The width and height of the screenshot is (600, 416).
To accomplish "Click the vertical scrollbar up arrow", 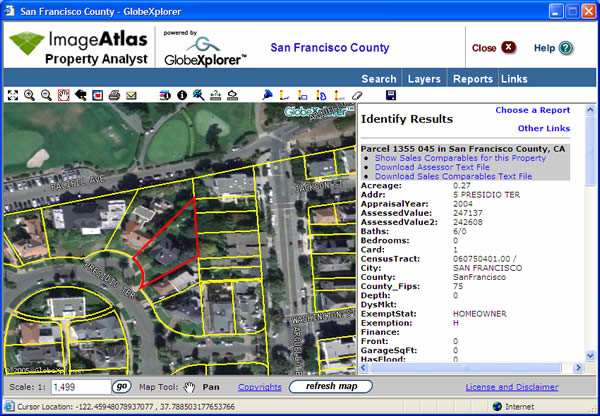I will (x=590, y=110).
